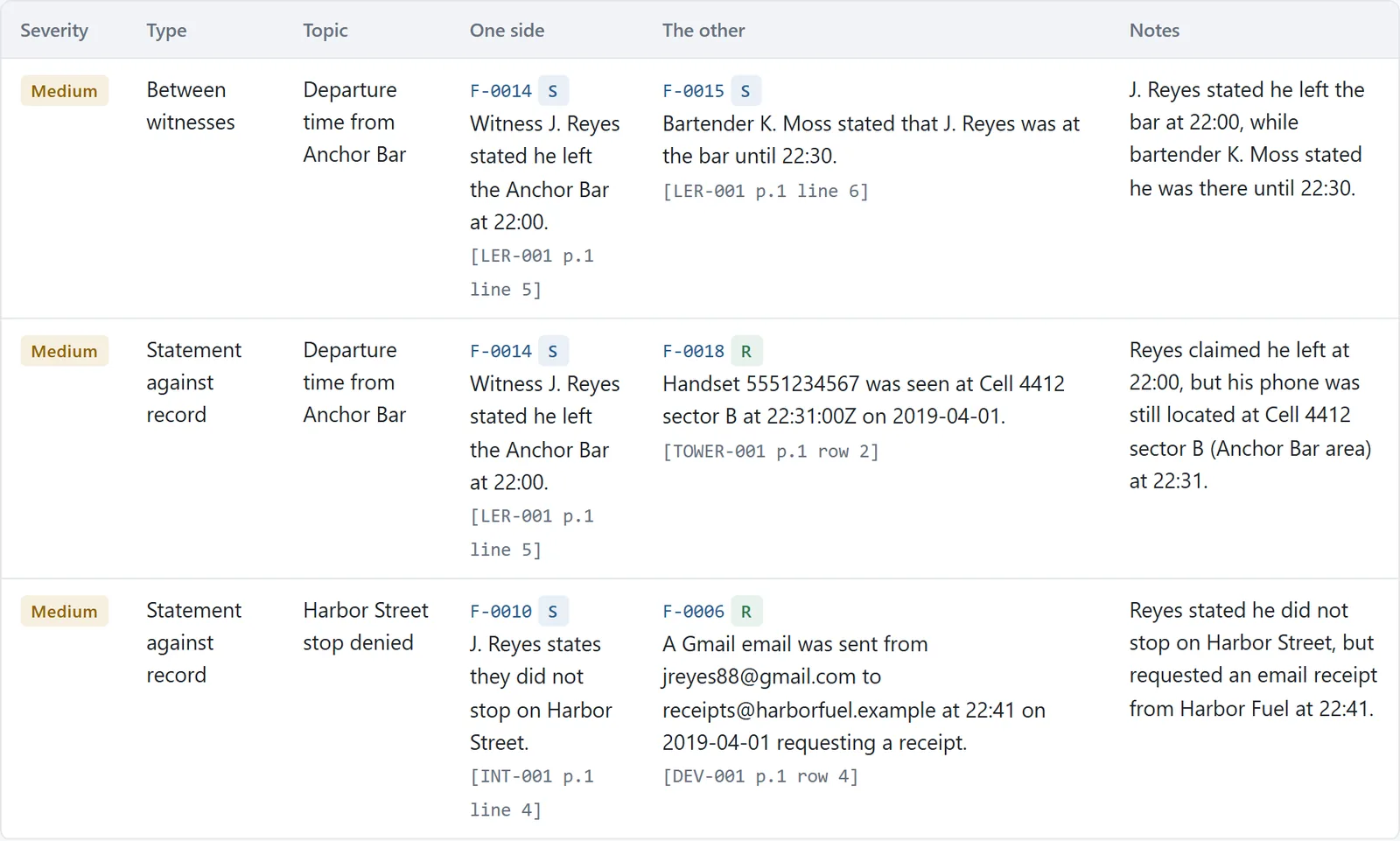Image resolution: width=1400 pixels, height=841 pixels.
Task: Click the S badge beside F-0010
Action: (553, 612)
